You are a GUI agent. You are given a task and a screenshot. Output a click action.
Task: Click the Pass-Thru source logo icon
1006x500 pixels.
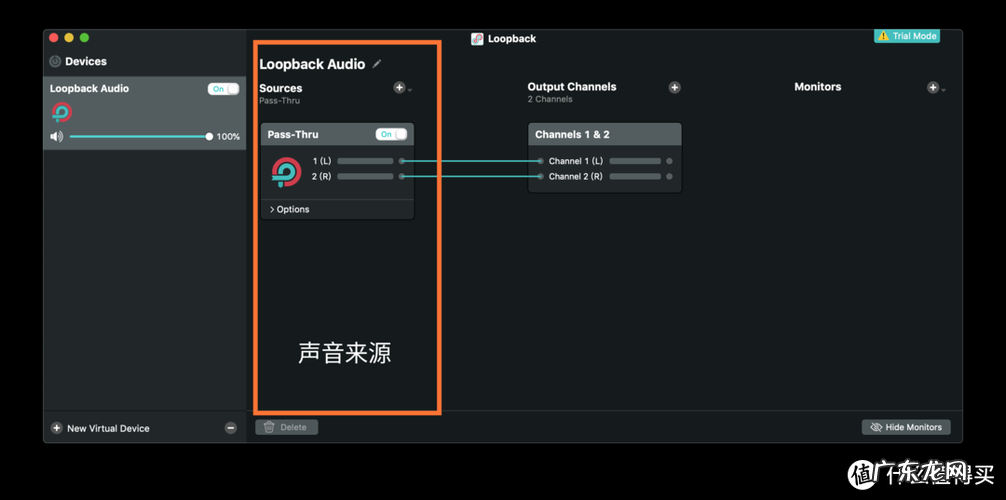[x=286, y=172]
